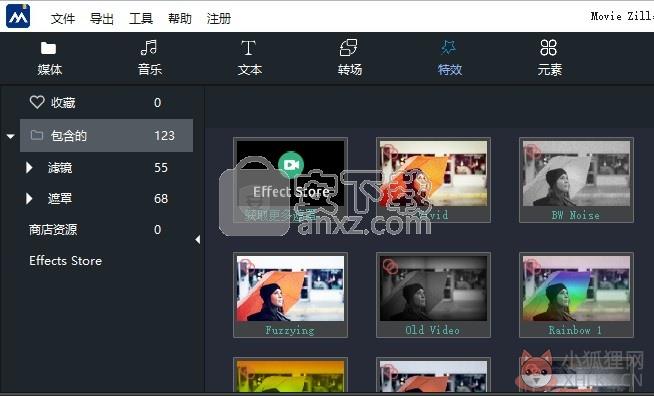Select the Rainbow 1 effect thumbnail
Viewport: 654px width, 396px height.
(576, 295)
